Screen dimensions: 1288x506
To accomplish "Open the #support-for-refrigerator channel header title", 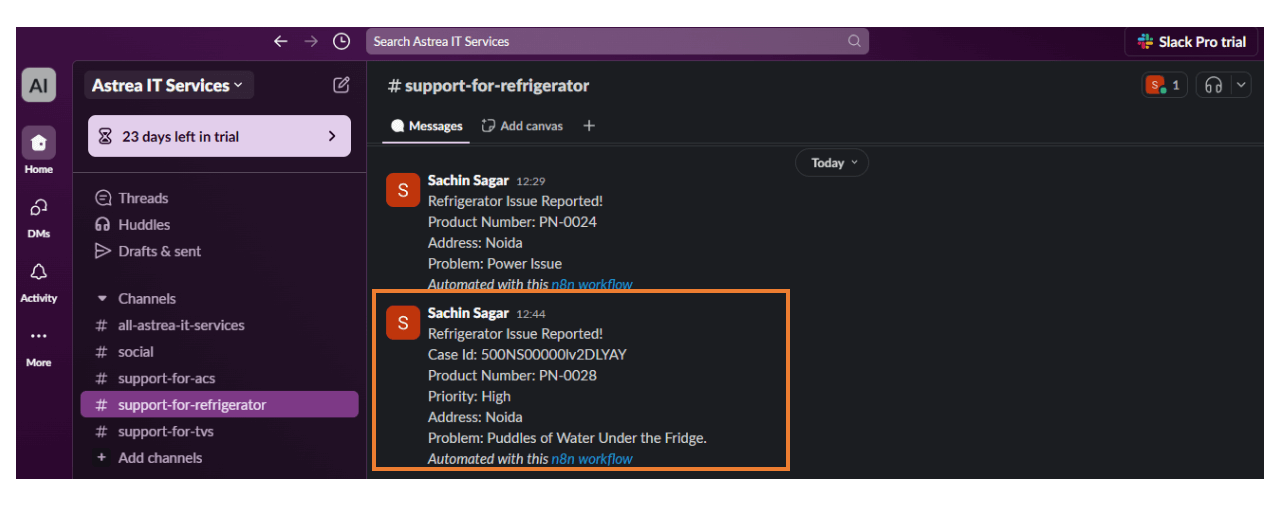I will 488,86.
